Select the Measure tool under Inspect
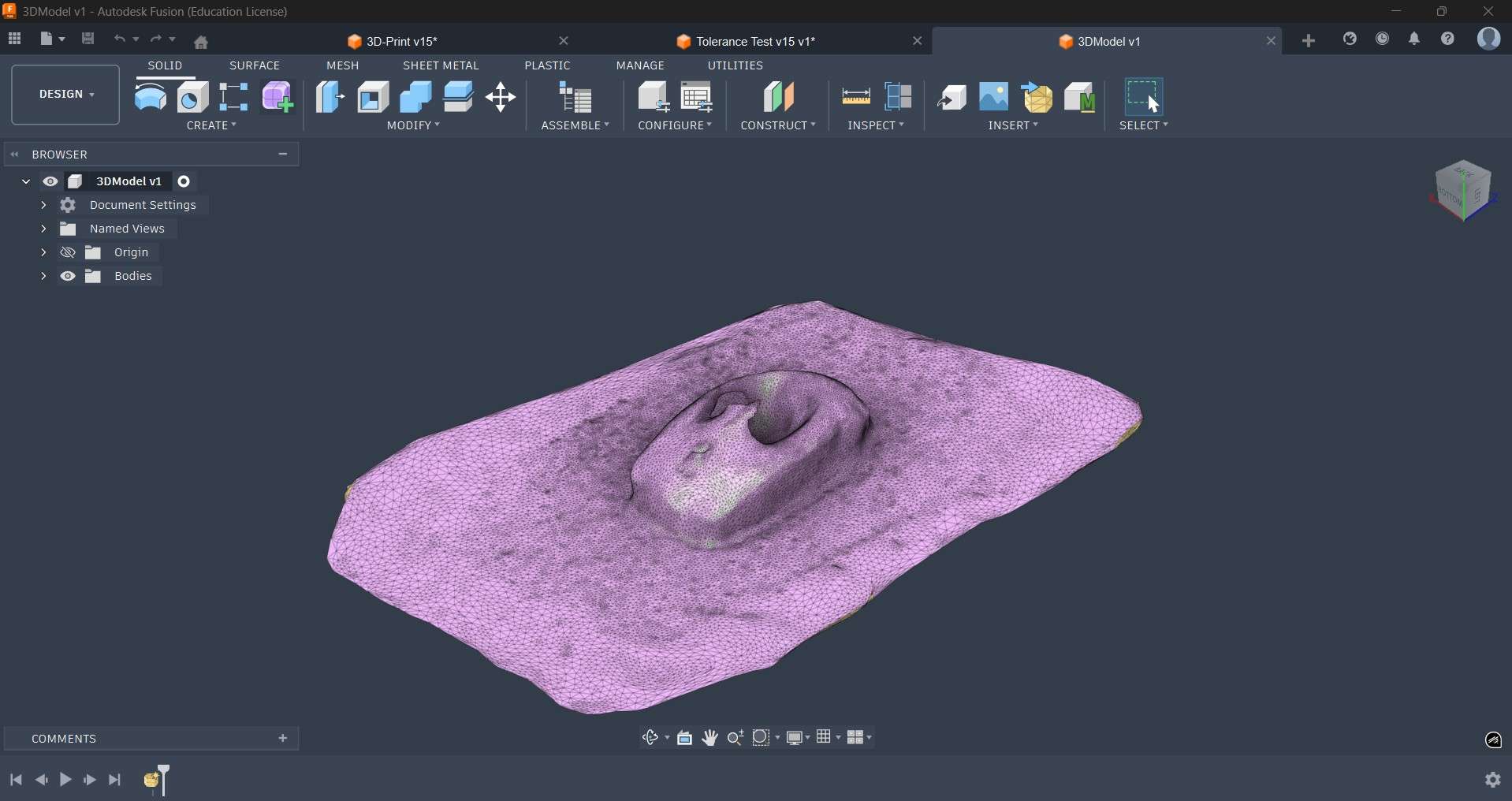The width and height of the screenshot is (1512, 801). click(857, 95)
